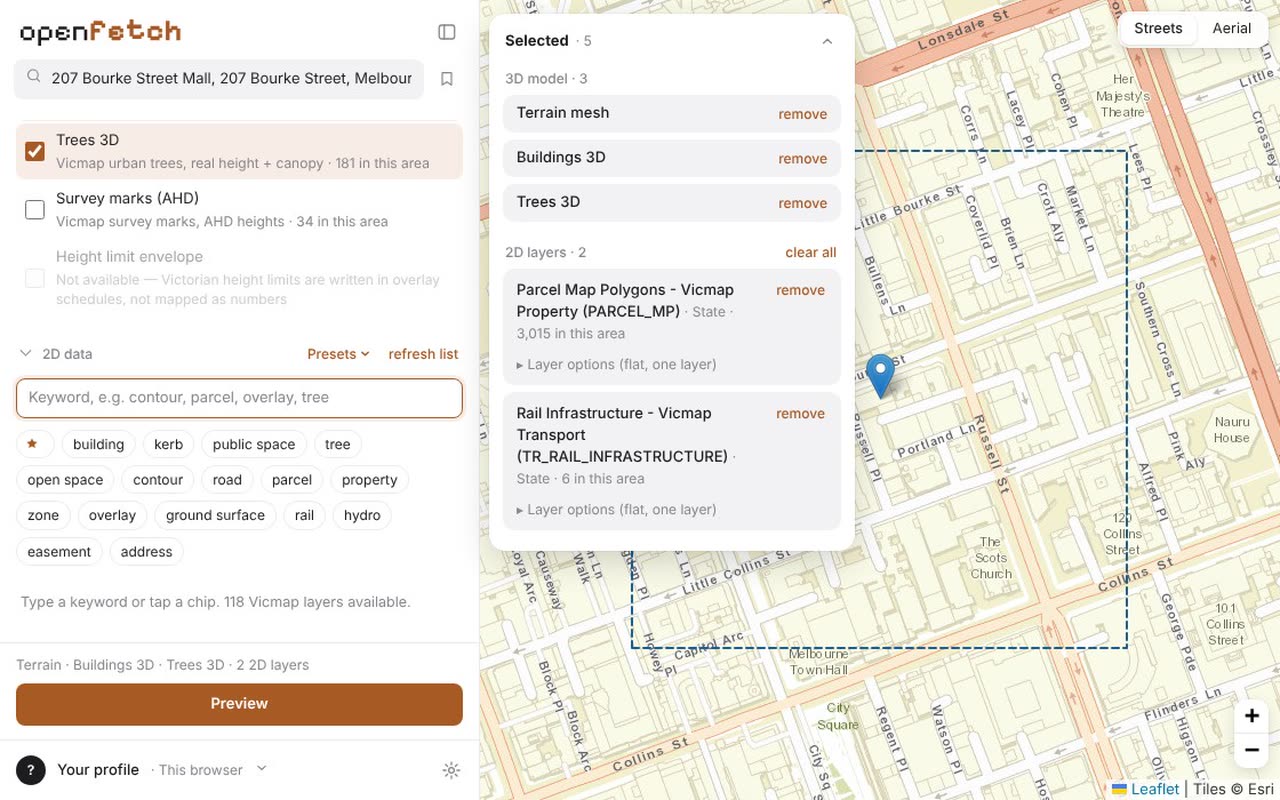Click the bookmark icon beside the address
The width and height of the screenshot is (1280, 800).
[x=447, y=78]
